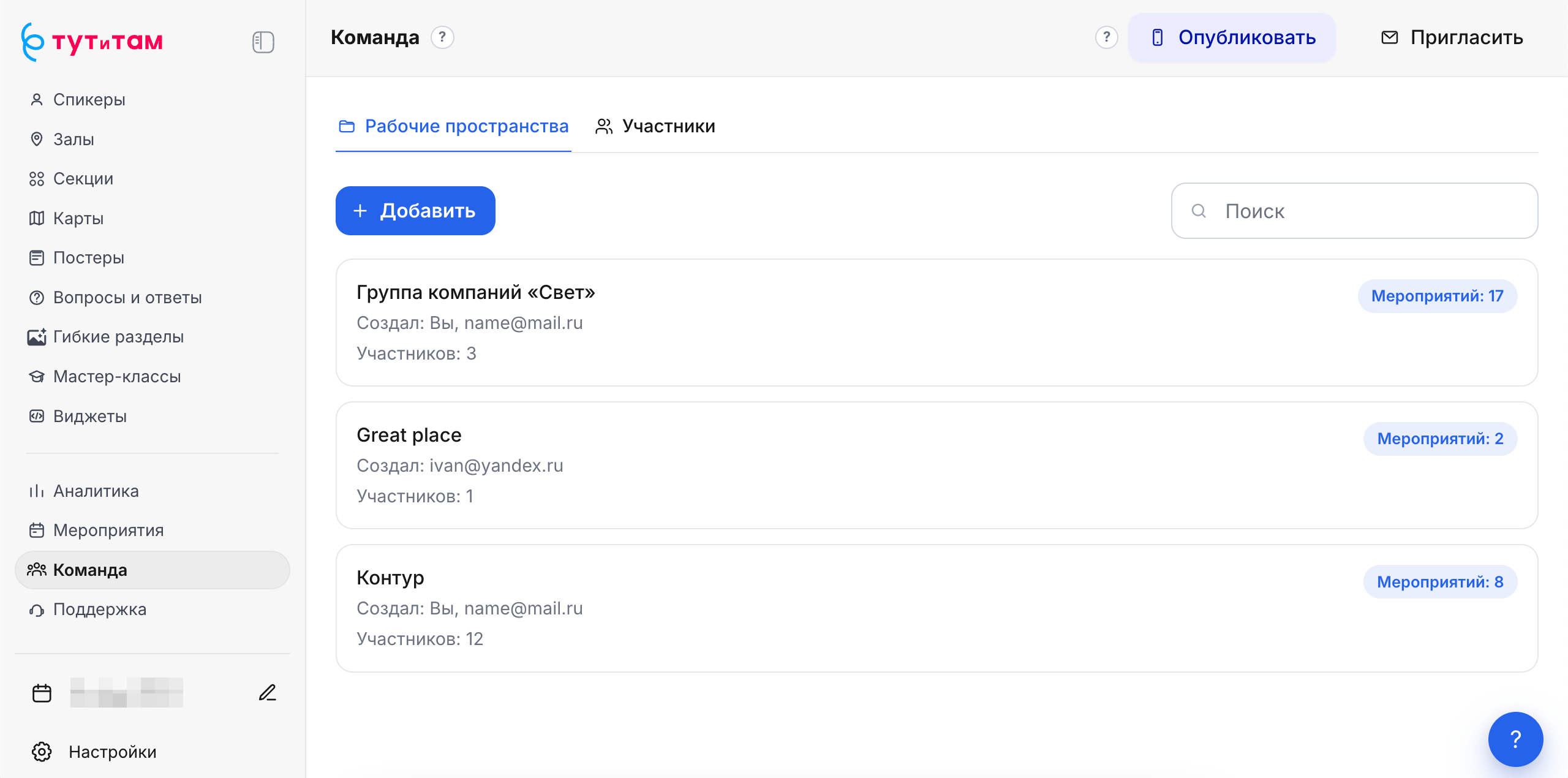Click the pencil edit icon in sidebar
The image size is (1568, 778).
[x=268, y=693]
